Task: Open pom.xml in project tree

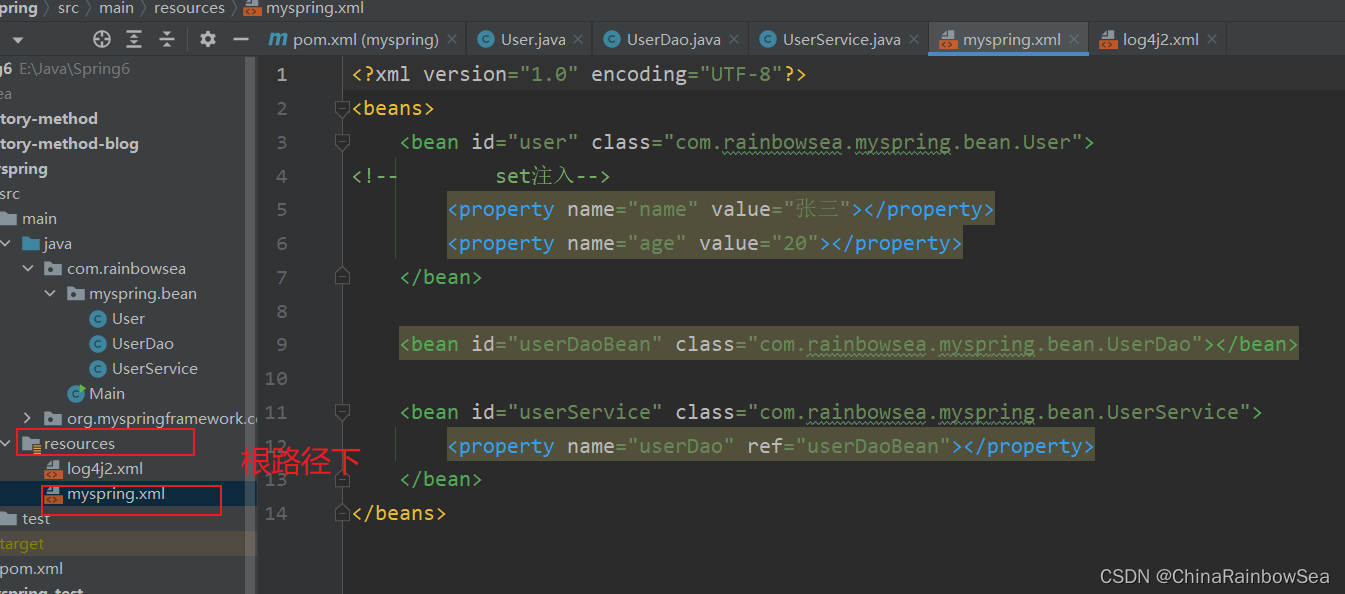Action: (31, 568)
